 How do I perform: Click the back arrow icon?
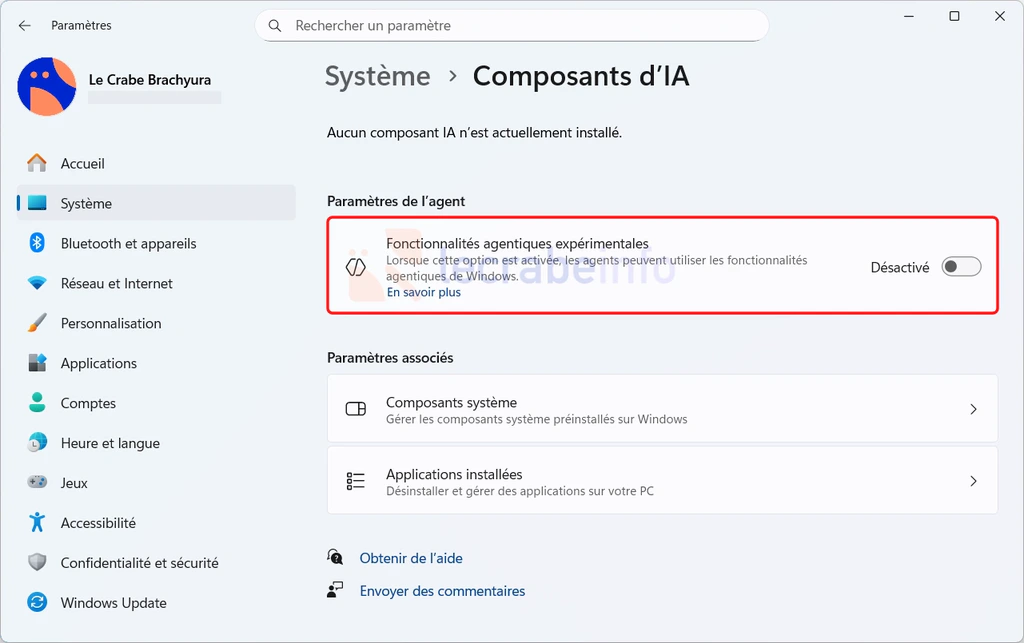[25, 25]
